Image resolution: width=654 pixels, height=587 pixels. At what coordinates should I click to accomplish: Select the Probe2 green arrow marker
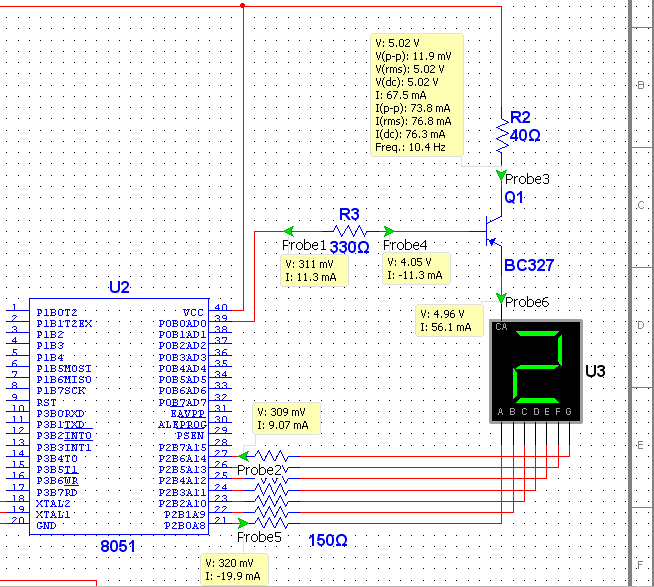coord(244,456)
